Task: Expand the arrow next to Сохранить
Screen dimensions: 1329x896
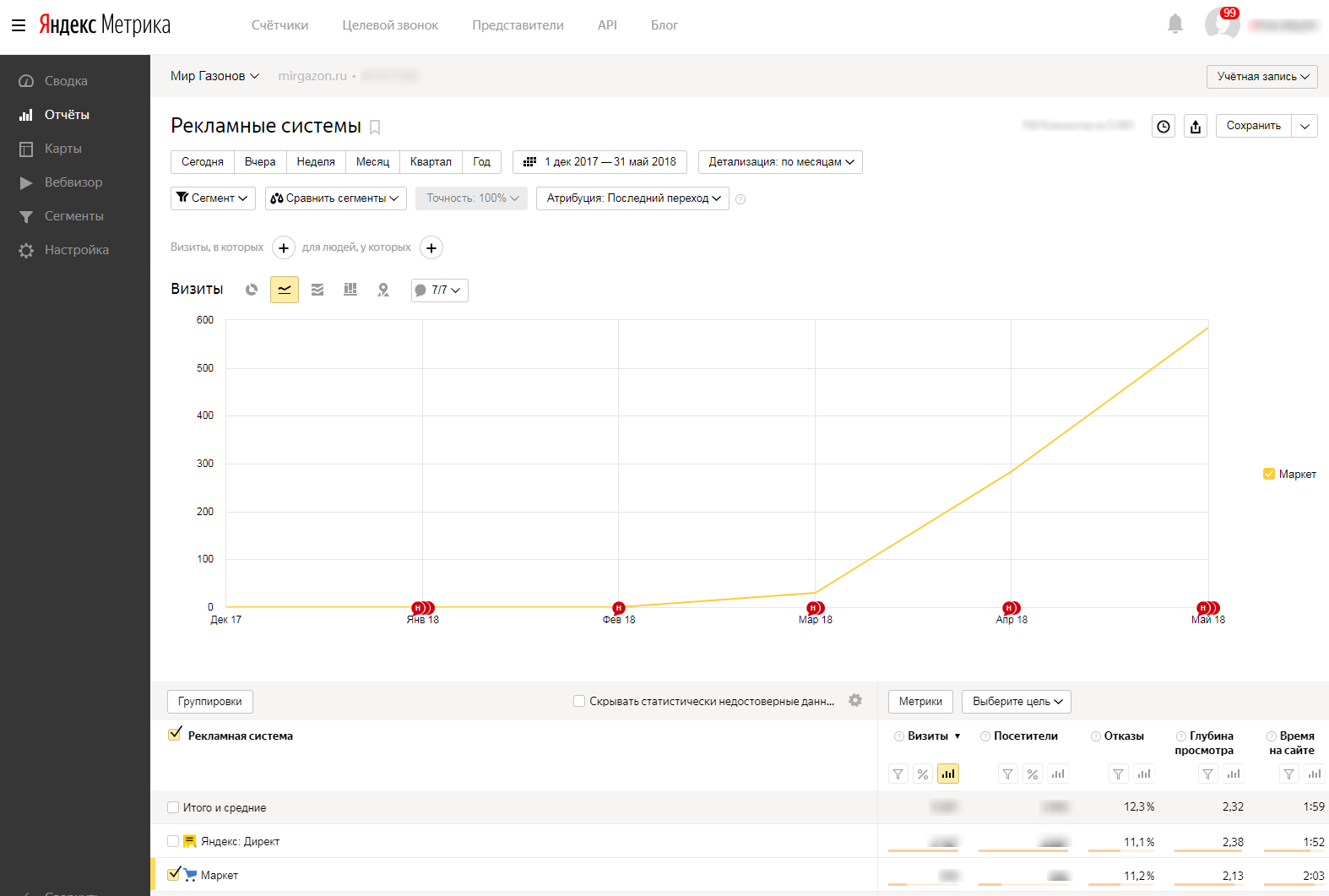Action: pos(1305,126)
